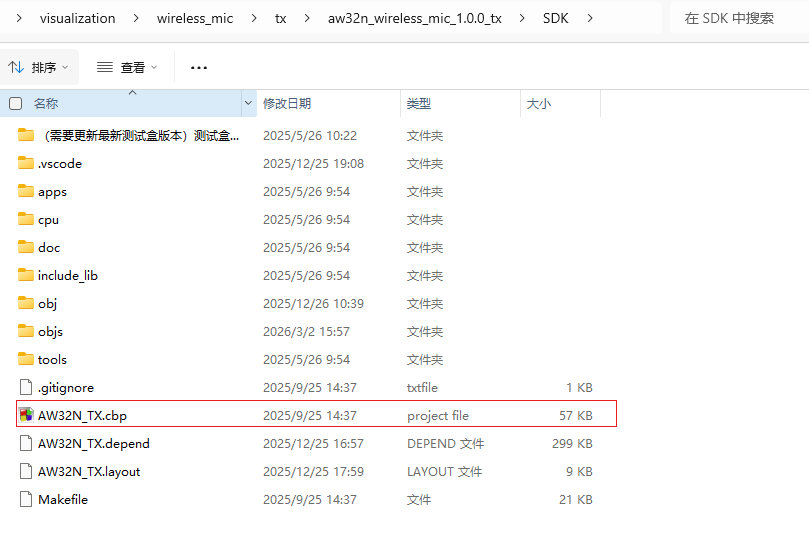The height and width of the screenshot is (548, 809).
Task: Click the AW32N_TX.depend file icon
Action: tap(26, 443)
